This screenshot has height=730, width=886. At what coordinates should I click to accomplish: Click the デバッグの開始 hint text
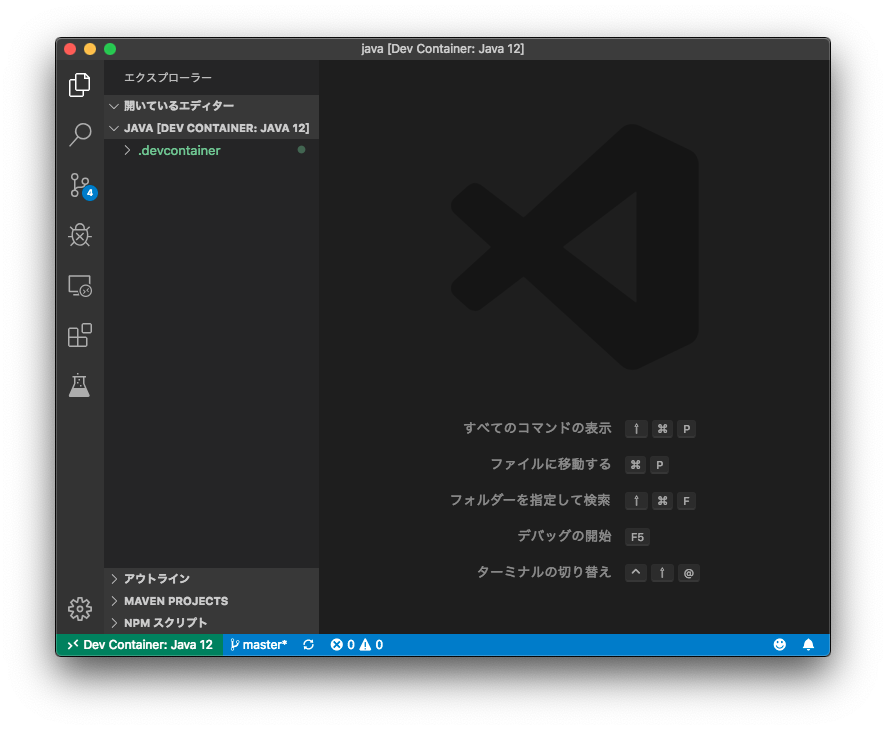[564, 536]
